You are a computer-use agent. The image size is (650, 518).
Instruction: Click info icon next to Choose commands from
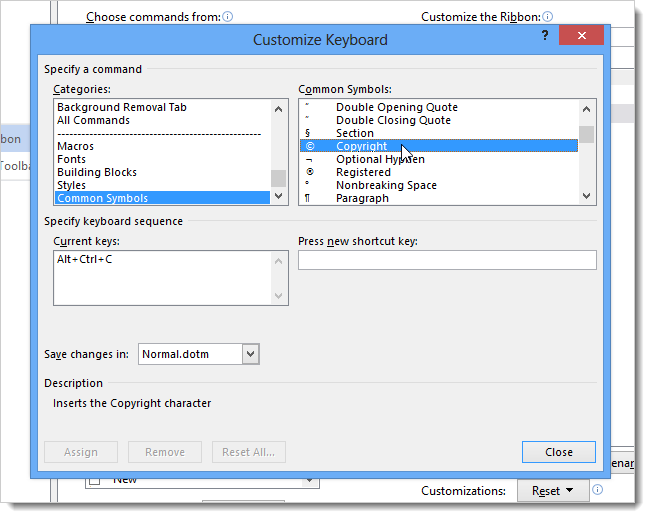click(228, 17)
